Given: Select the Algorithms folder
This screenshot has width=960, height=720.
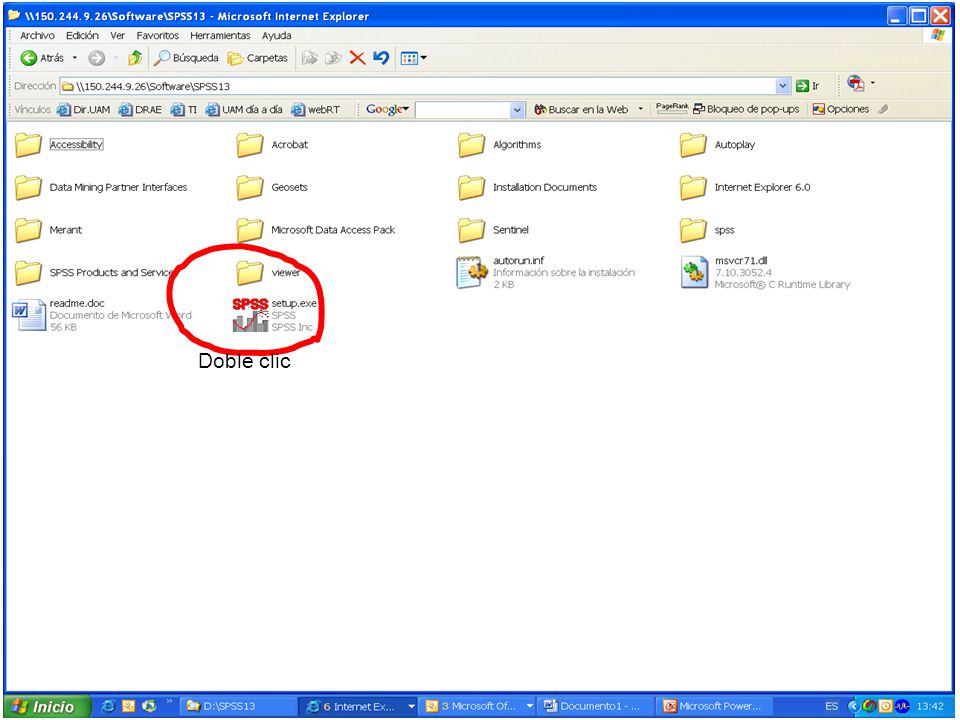Looking at the screenshot, I should point(500,145).
